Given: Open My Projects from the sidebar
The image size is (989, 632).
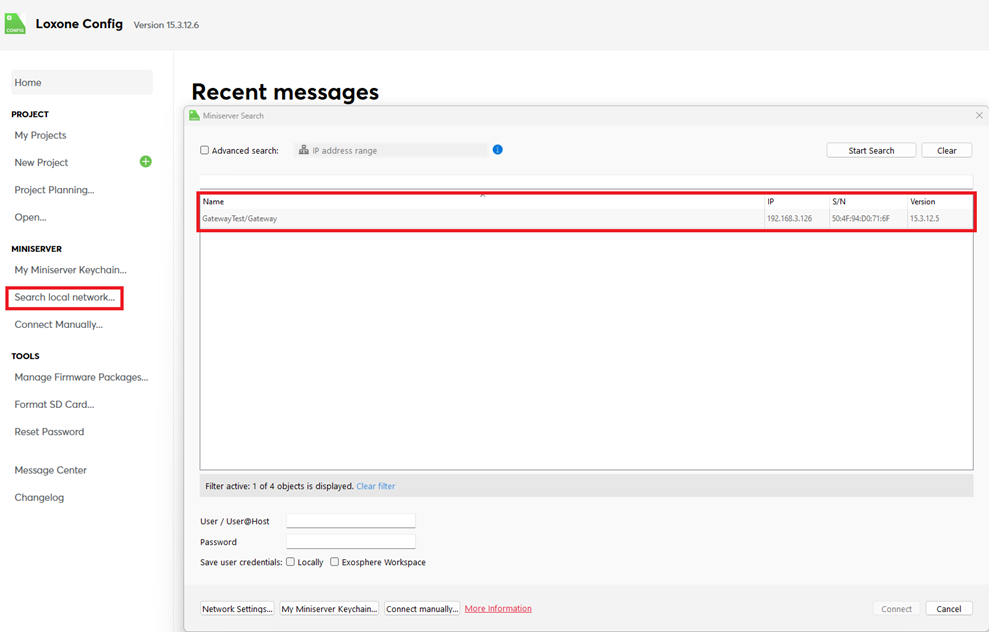Looking at the screenshot, I should point(40,135).
